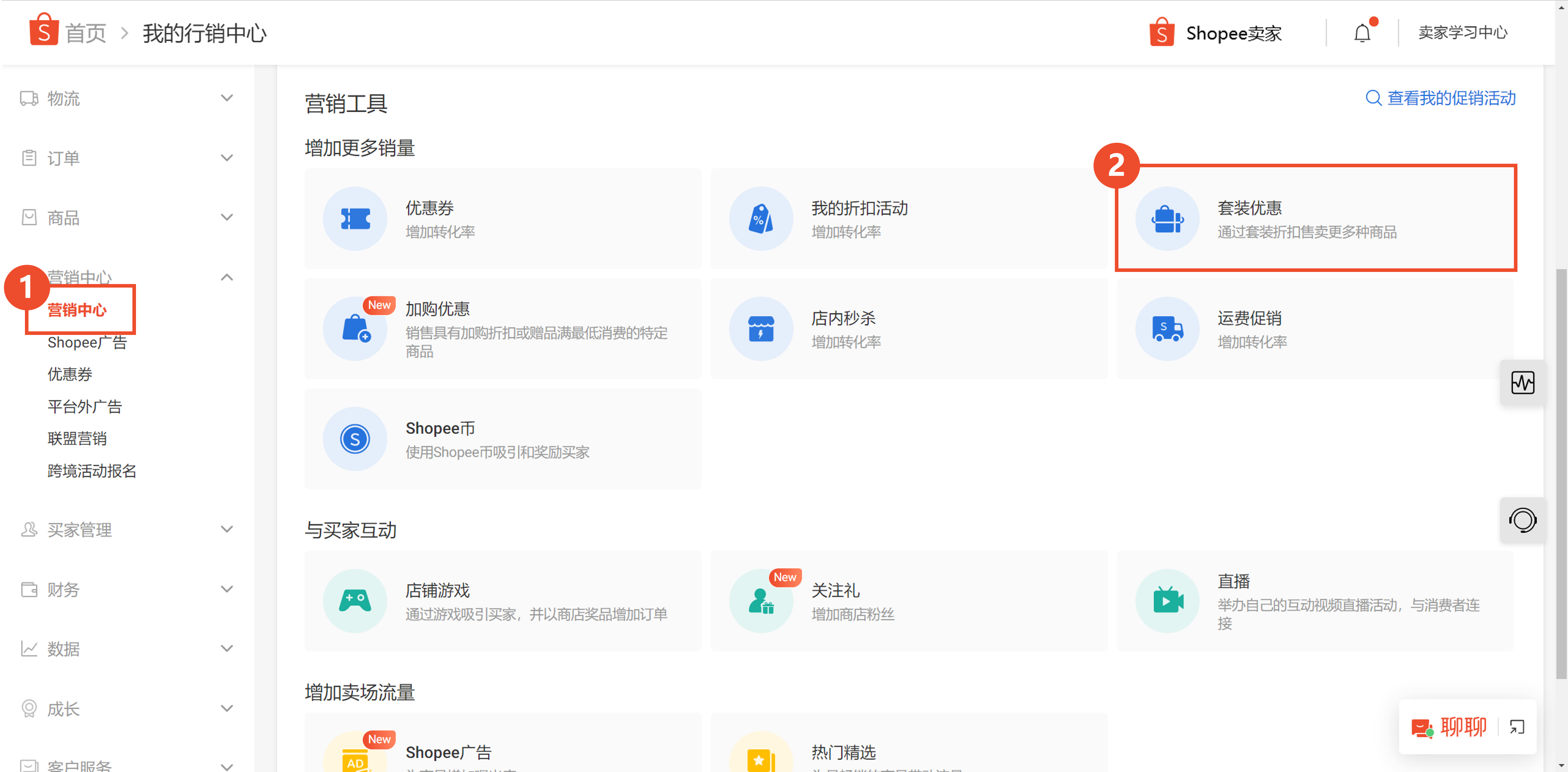This screenshot has width=1568, height=772.
Task: Click the 商品 bag sidebar icon
Action: [x=28, y=217]
